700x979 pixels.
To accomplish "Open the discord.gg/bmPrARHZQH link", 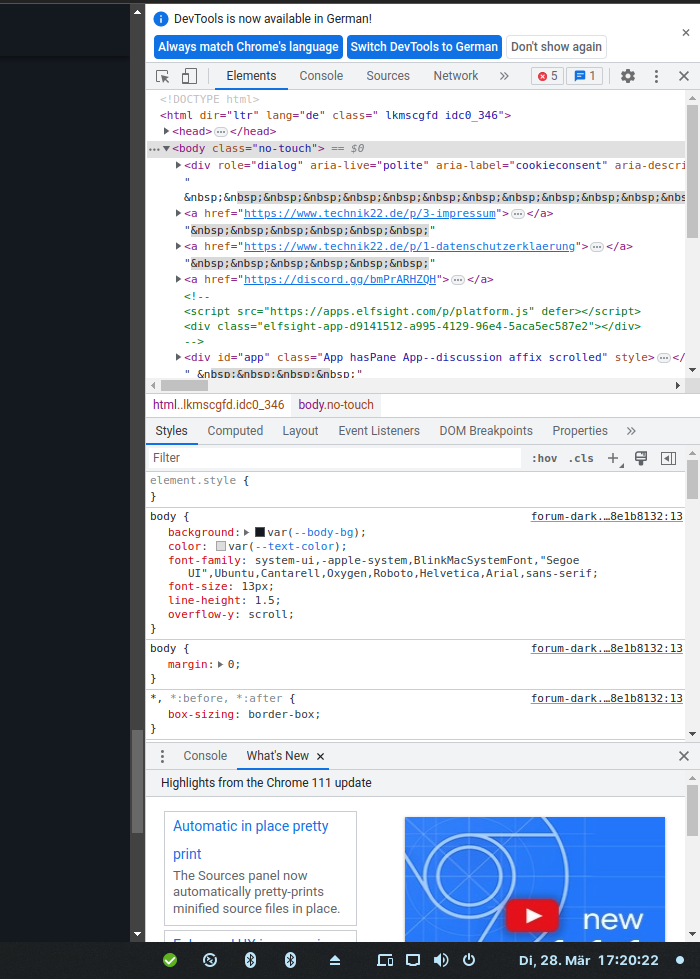I will point(340,280).
